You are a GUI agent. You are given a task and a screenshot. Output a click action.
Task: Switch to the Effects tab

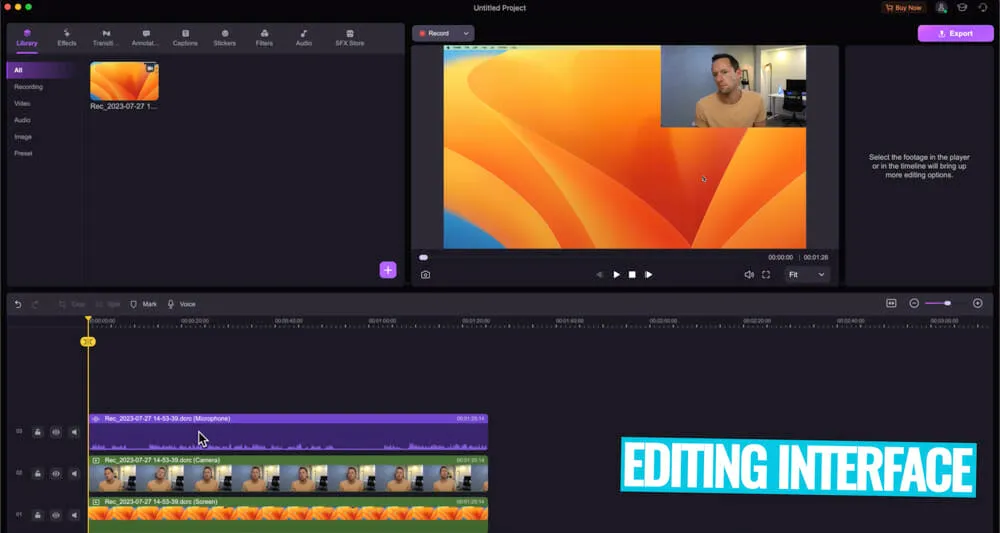pyautogui.click(x=67, y=38)
